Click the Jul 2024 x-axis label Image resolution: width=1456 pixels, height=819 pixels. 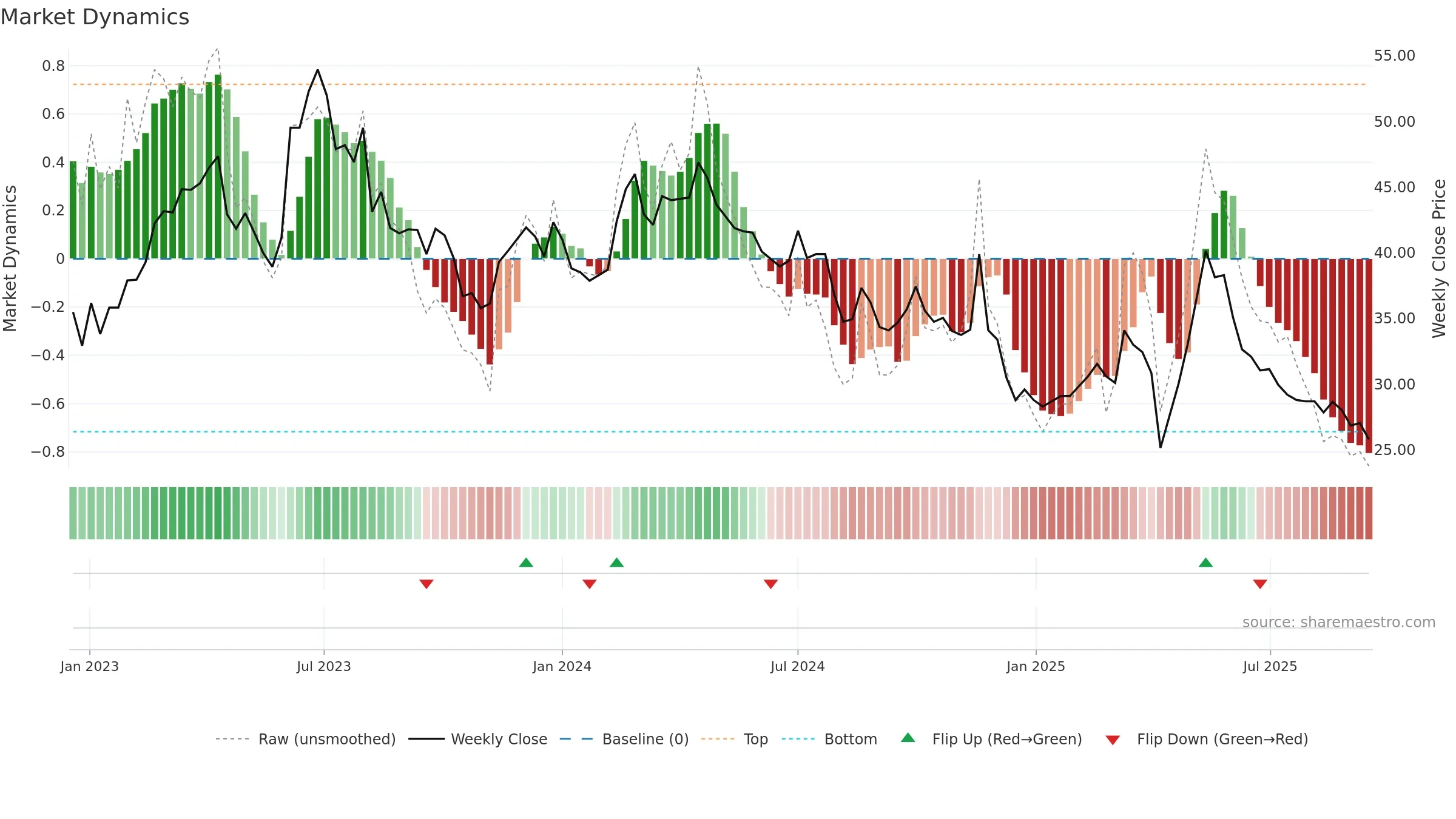point(798,666)
